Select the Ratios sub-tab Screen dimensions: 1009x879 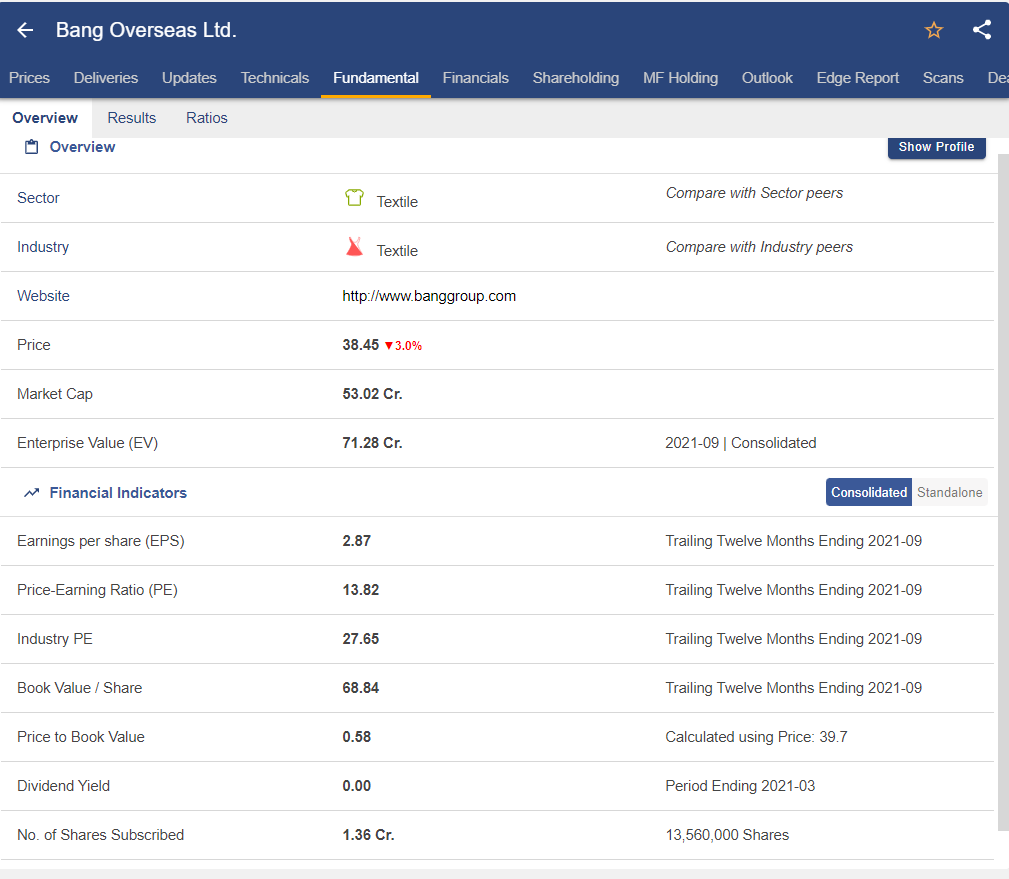click(x=207, y=118)
